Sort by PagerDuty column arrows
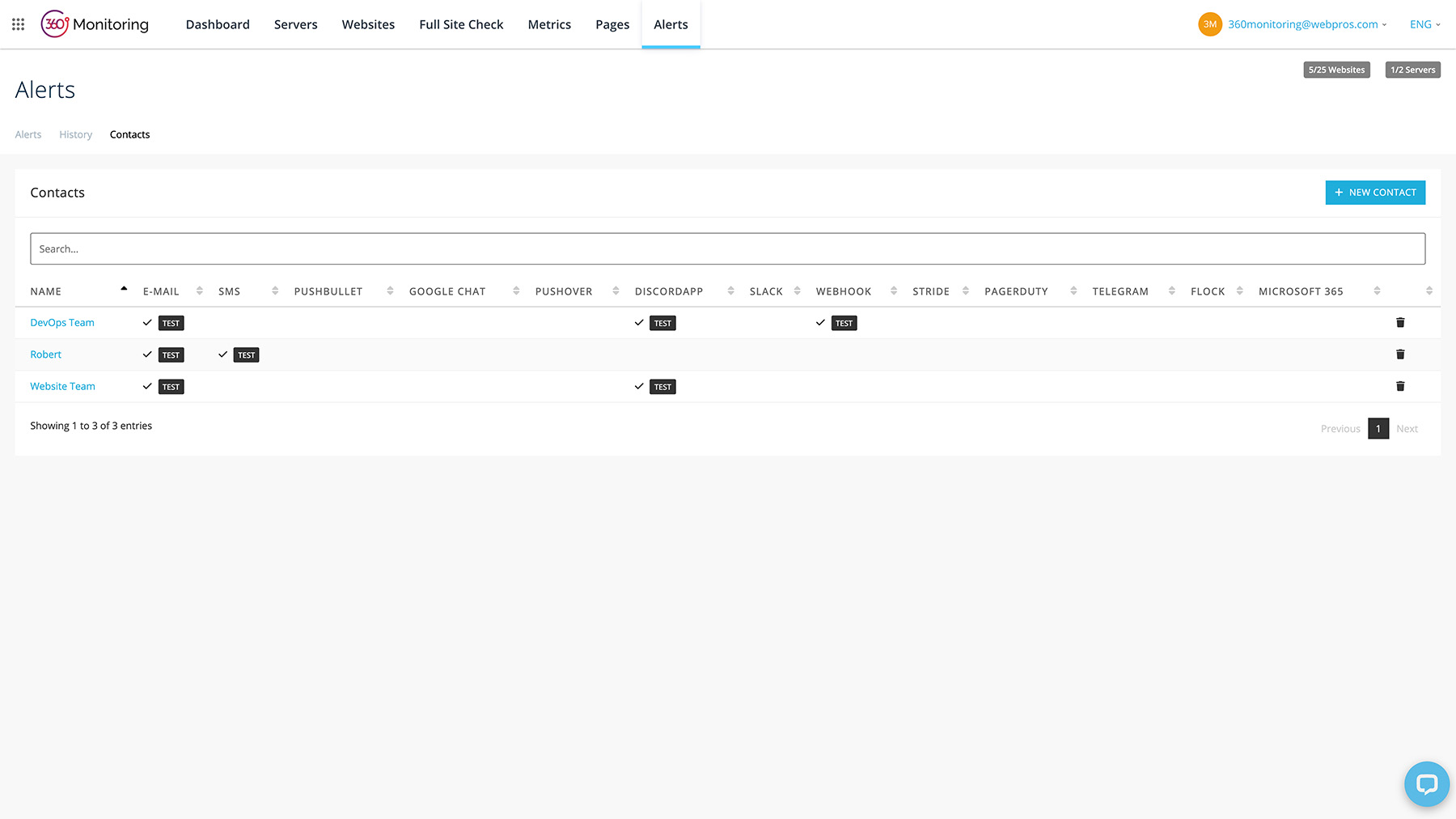Viewport: 1456px width, 819px height. point(1073,291)
